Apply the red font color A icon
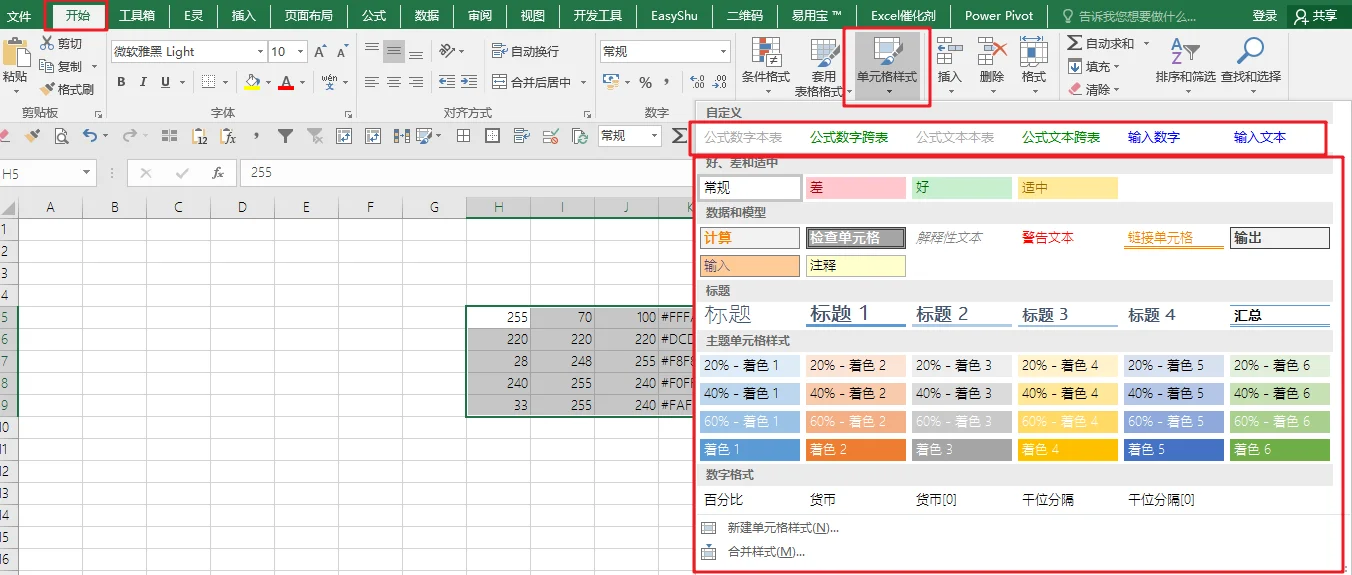1352x575 pixels. (287, 82)
